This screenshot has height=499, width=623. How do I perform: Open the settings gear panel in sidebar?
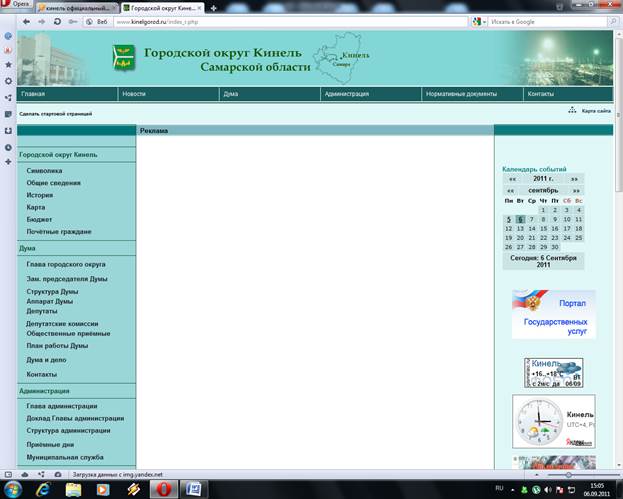8,80
